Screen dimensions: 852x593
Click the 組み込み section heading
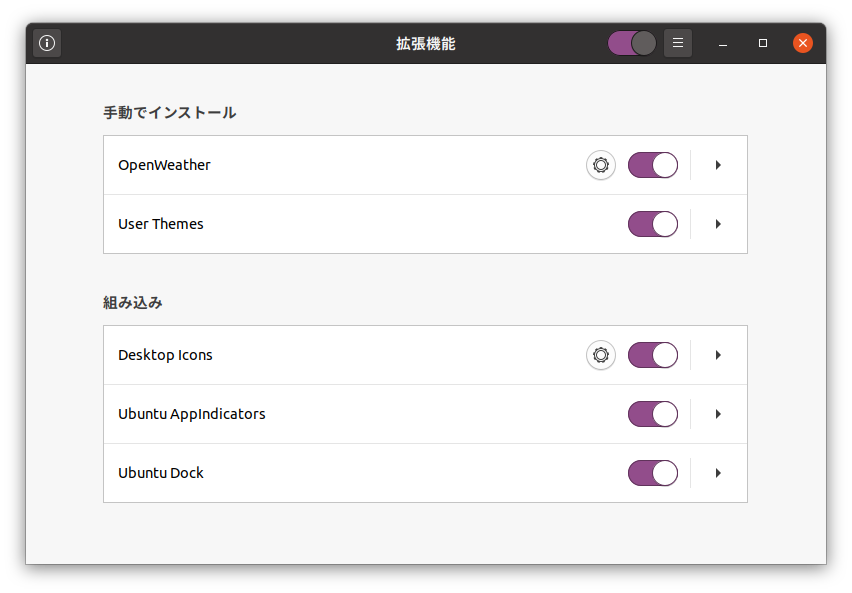(133, 302)
